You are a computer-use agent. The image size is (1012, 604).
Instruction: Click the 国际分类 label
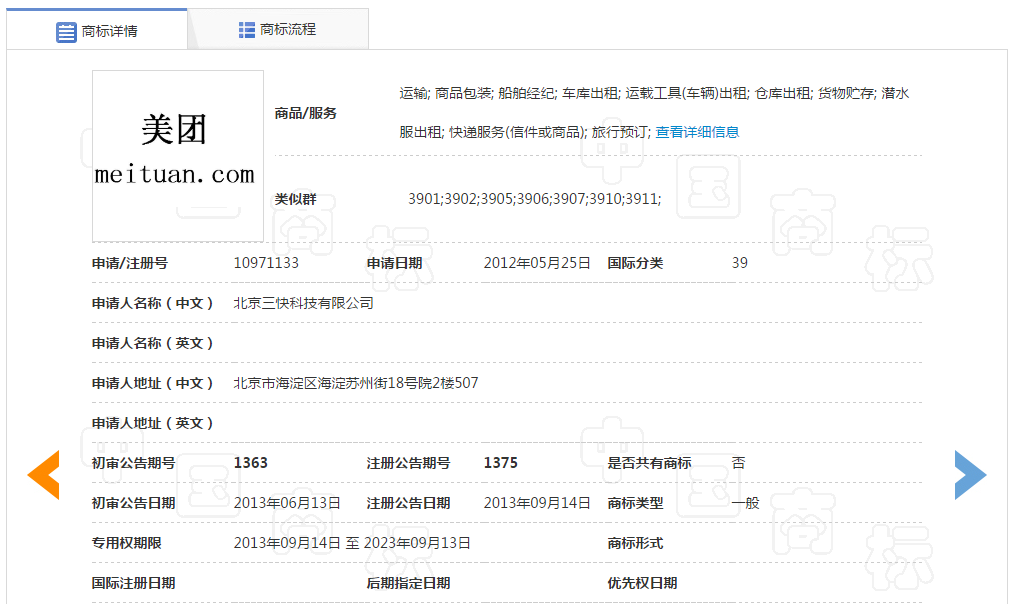pos(635,263)
